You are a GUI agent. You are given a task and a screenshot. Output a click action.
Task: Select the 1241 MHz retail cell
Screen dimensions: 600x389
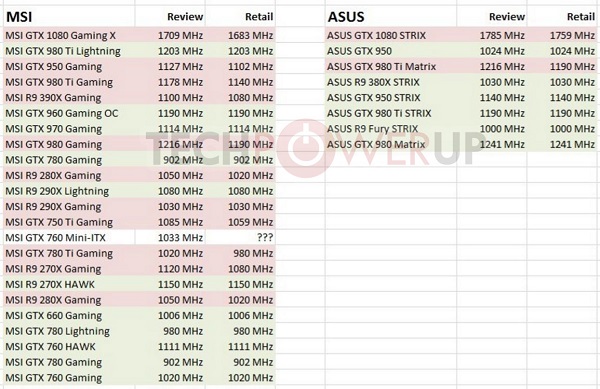pyautogui.click(x=562, y=144)
